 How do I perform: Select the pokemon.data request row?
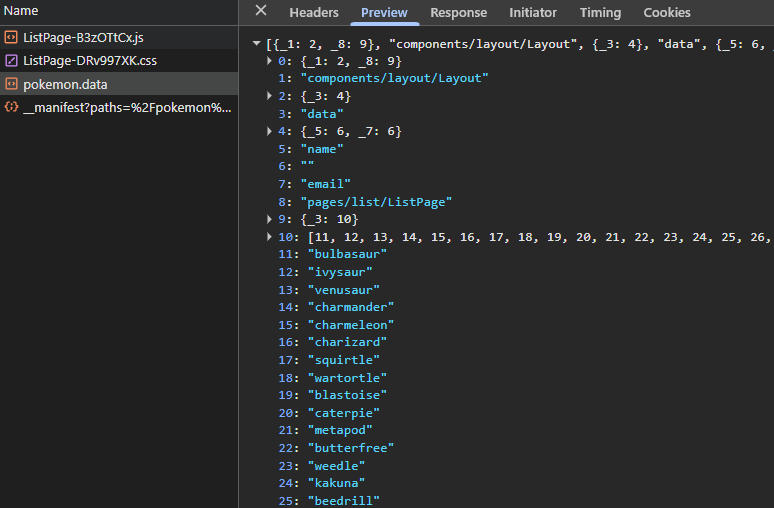pyautogui.click(x=119, y=85)
